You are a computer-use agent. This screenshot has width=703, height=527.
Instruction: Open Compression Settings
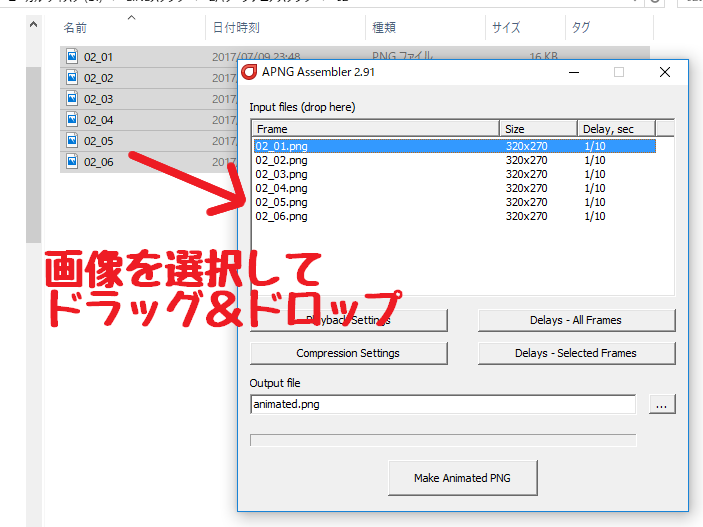(x=348, y=353)
